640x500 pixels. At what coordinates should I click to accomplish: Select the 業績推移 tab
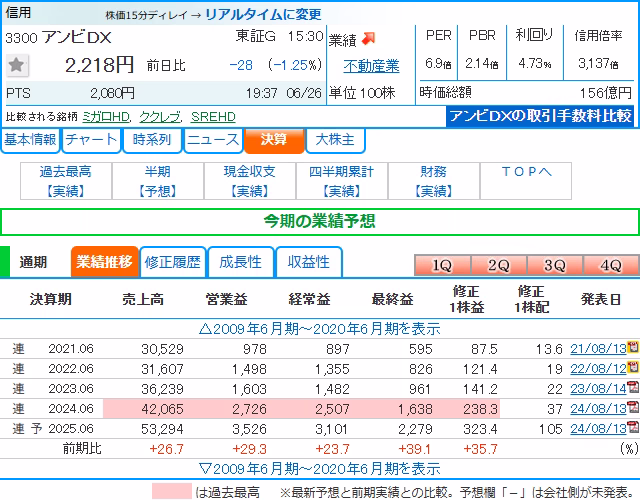(104, 262)
